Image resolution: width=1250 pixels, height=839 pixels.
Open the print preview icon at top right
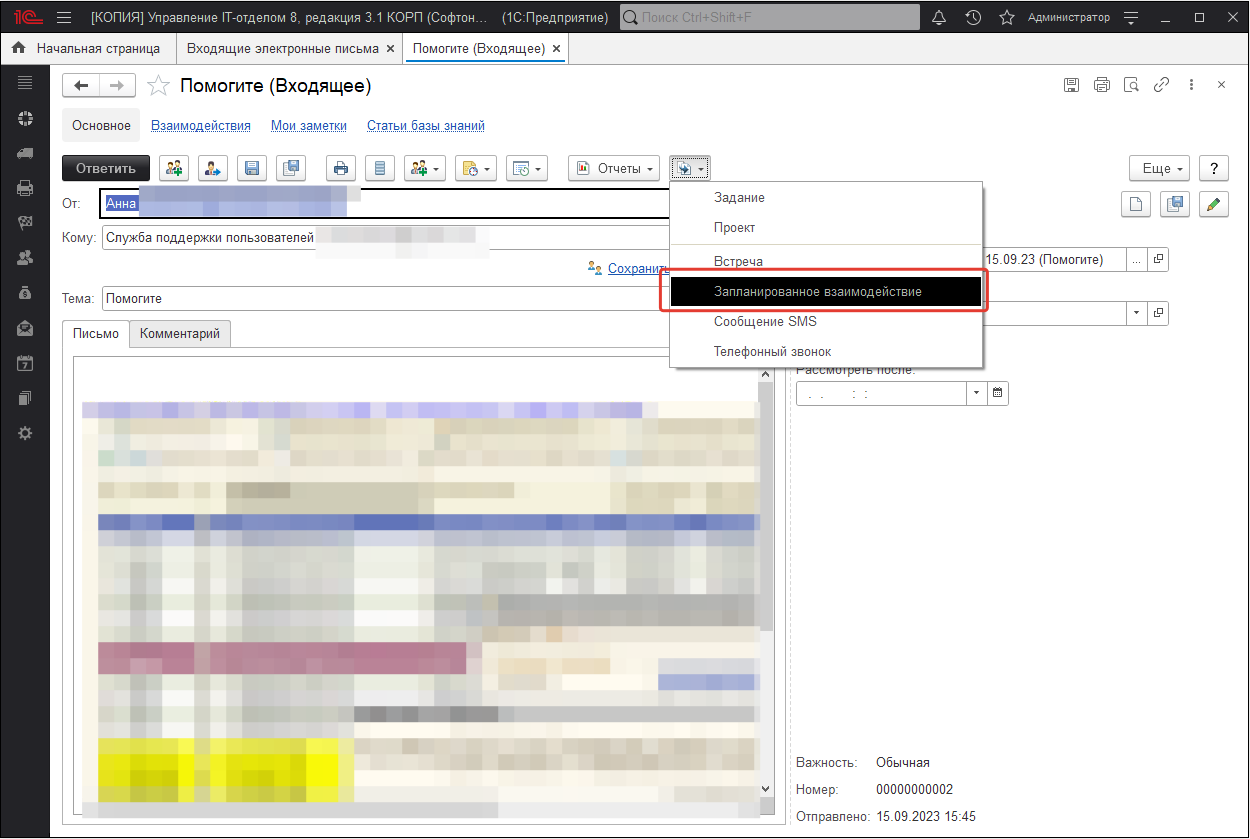(x=1131, y=86)
